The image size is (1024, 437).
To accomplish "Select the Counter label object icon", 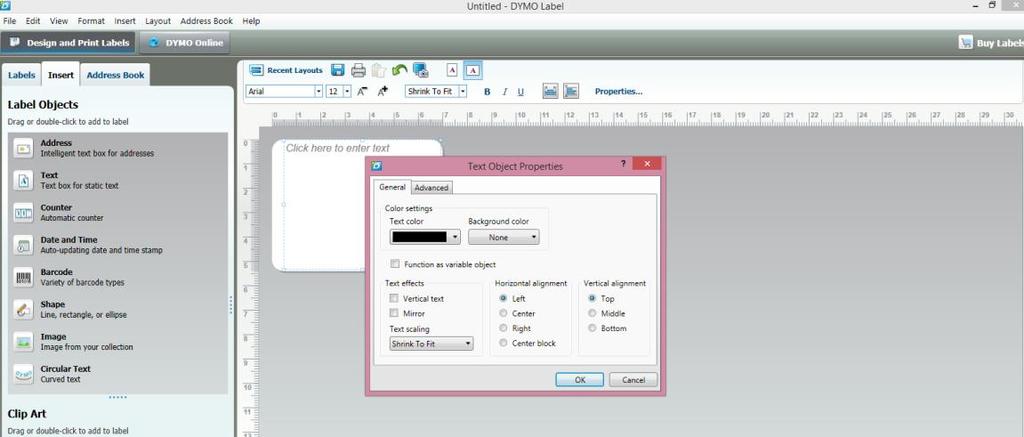I will click(24, 213).
